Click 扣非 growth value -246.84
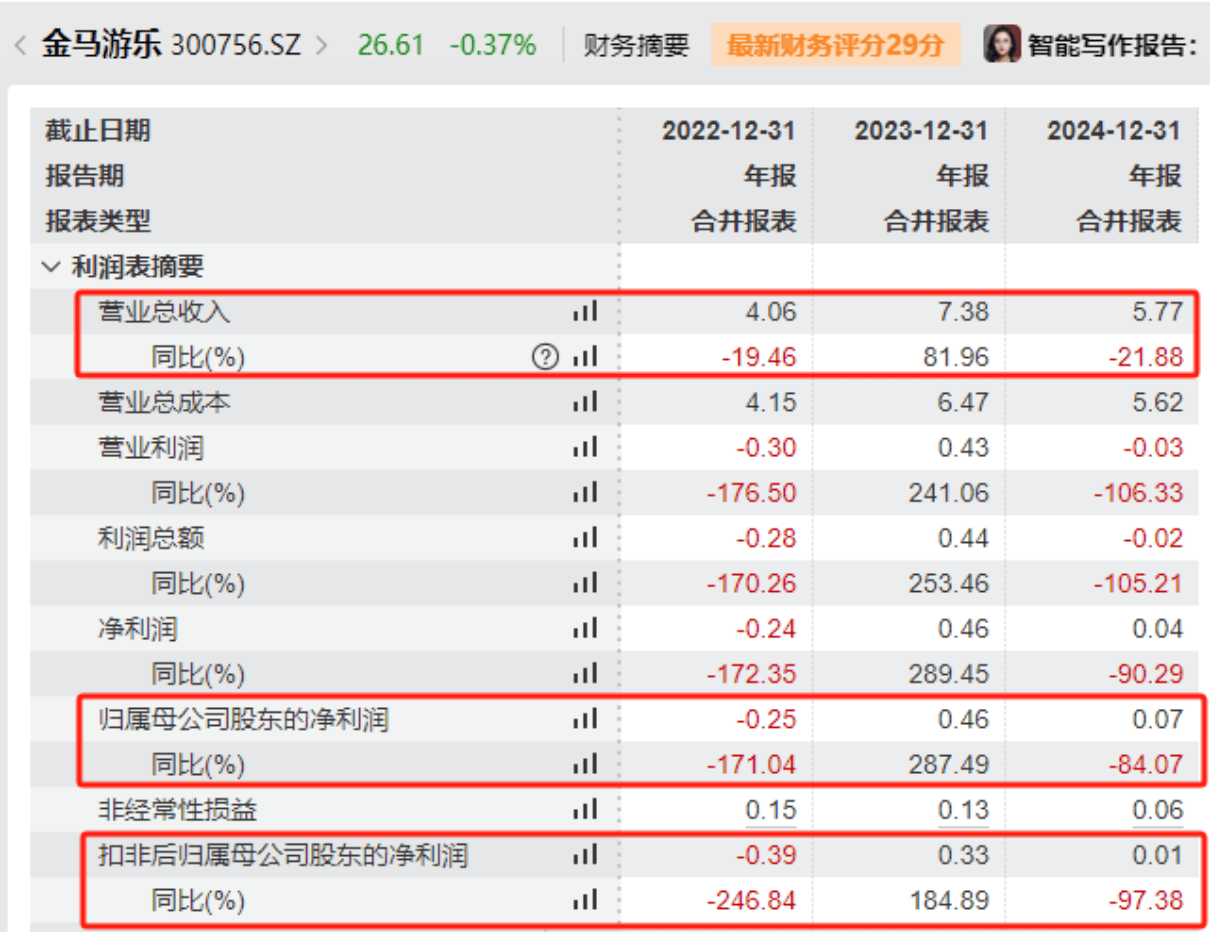Viewport: 1210px width, 933px height. 753,901
